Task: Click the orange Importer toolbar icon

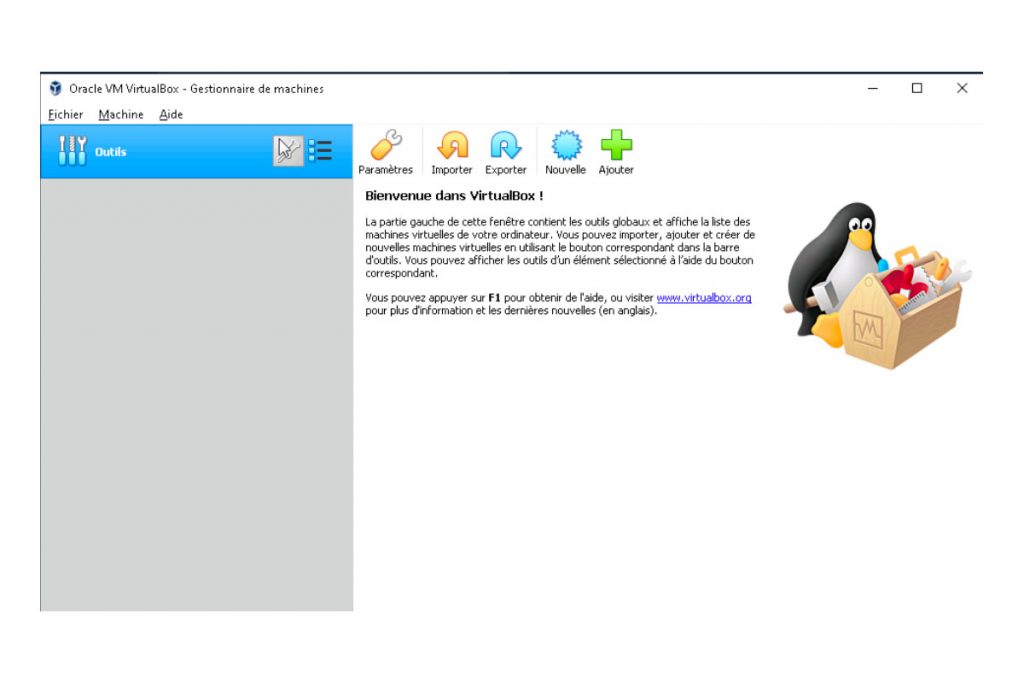Action: (x=451, y=148)
